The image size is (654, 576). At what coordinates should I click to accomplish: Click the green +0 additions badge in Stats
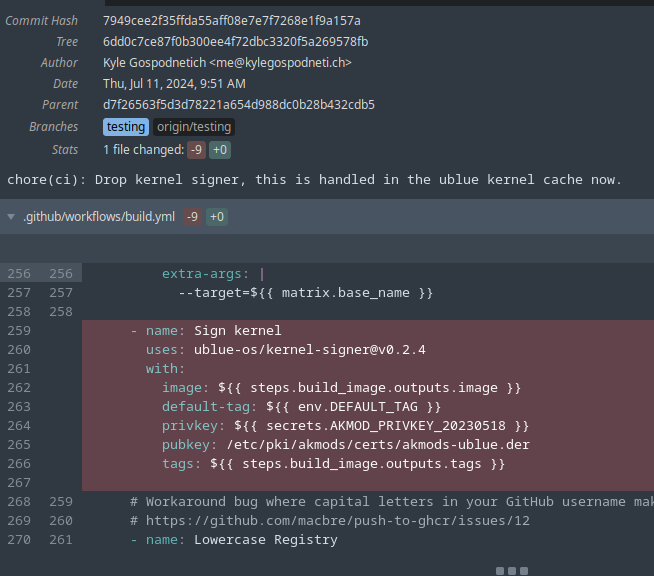tap(220, 150)
